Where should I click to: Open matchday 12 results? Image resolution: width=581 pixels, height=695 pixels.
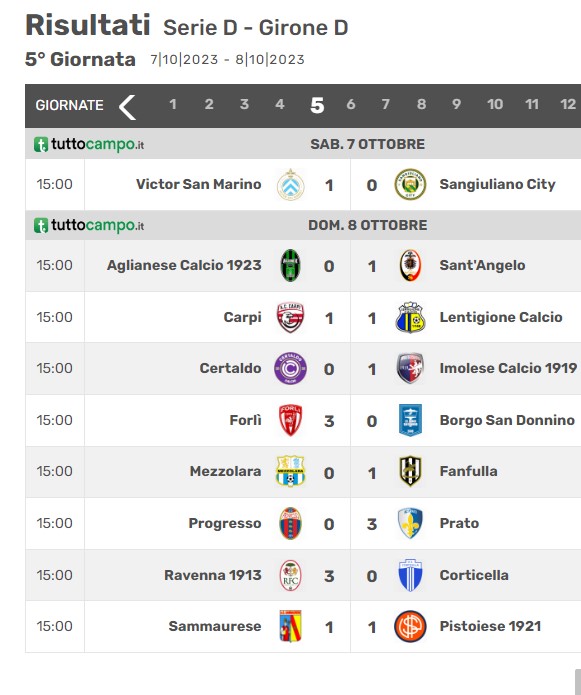[568, 105]
